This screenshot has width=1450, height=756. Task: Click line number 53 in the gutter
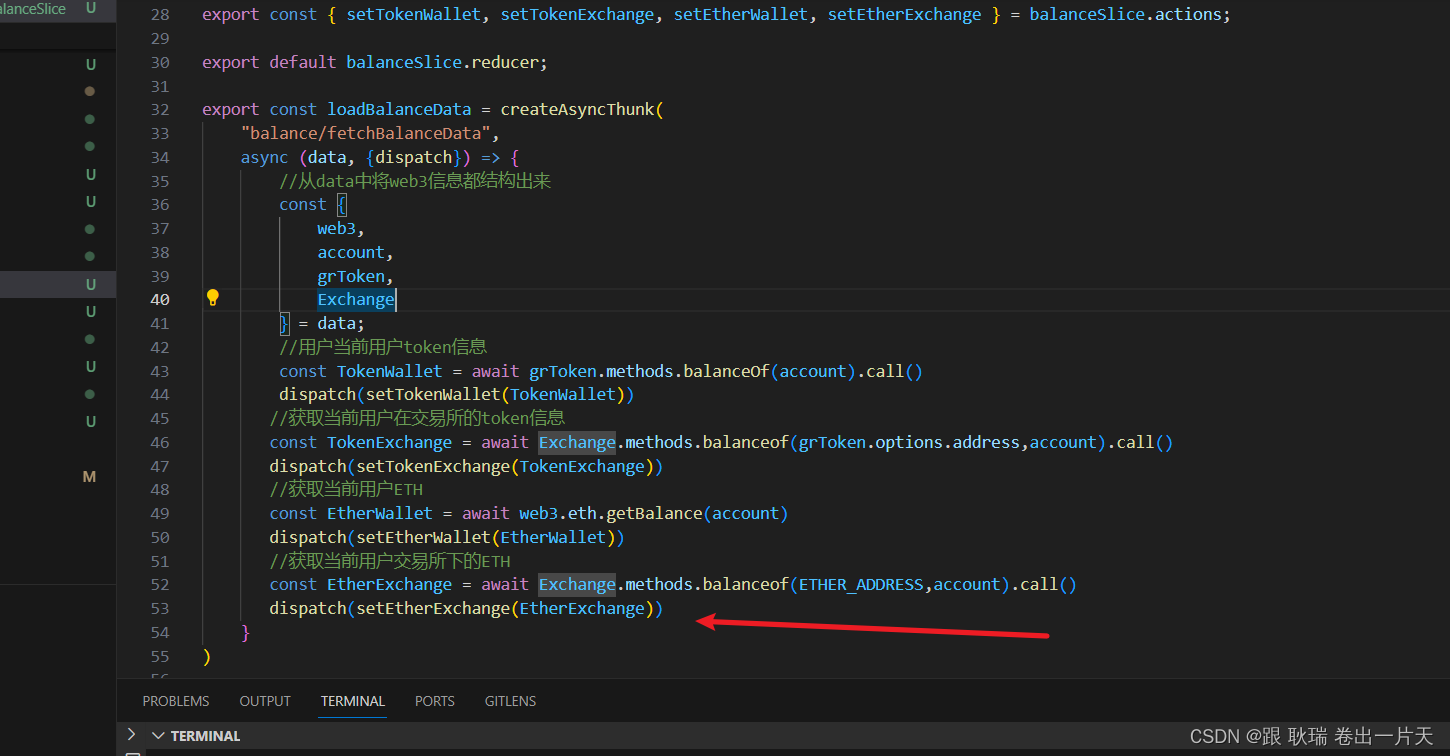(x=160, y=608)
